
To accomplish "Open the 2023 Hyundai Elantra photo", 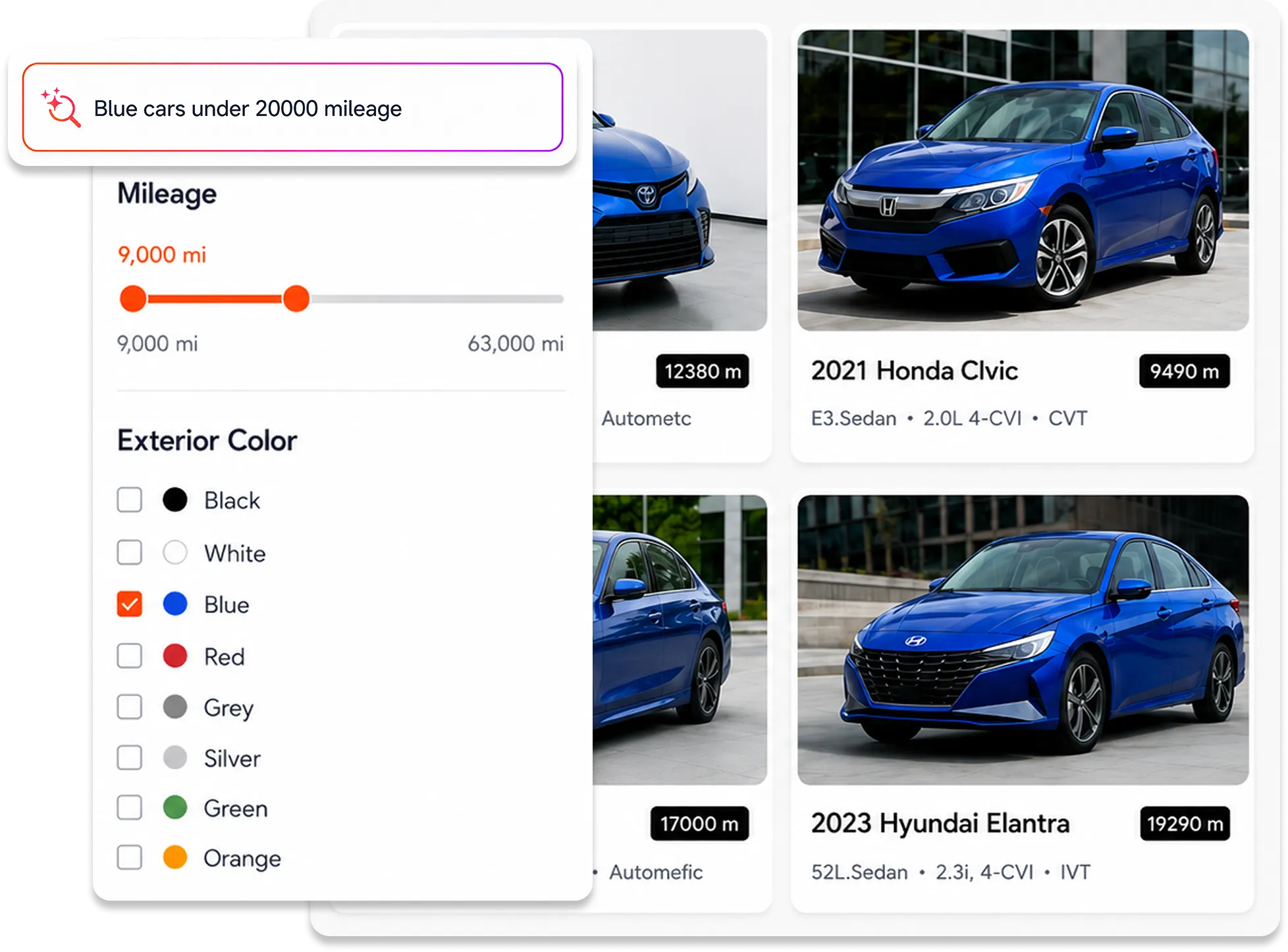I will tap(1023, 640).
